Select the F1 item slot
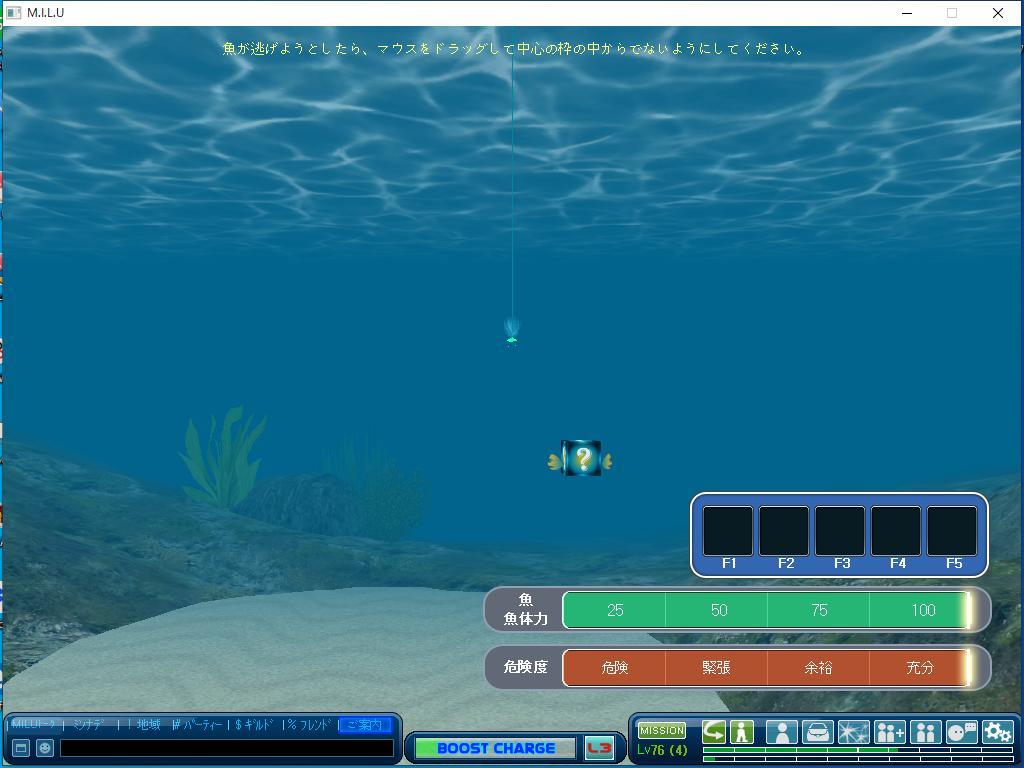The image size is (1024, 768). (728, 531)
